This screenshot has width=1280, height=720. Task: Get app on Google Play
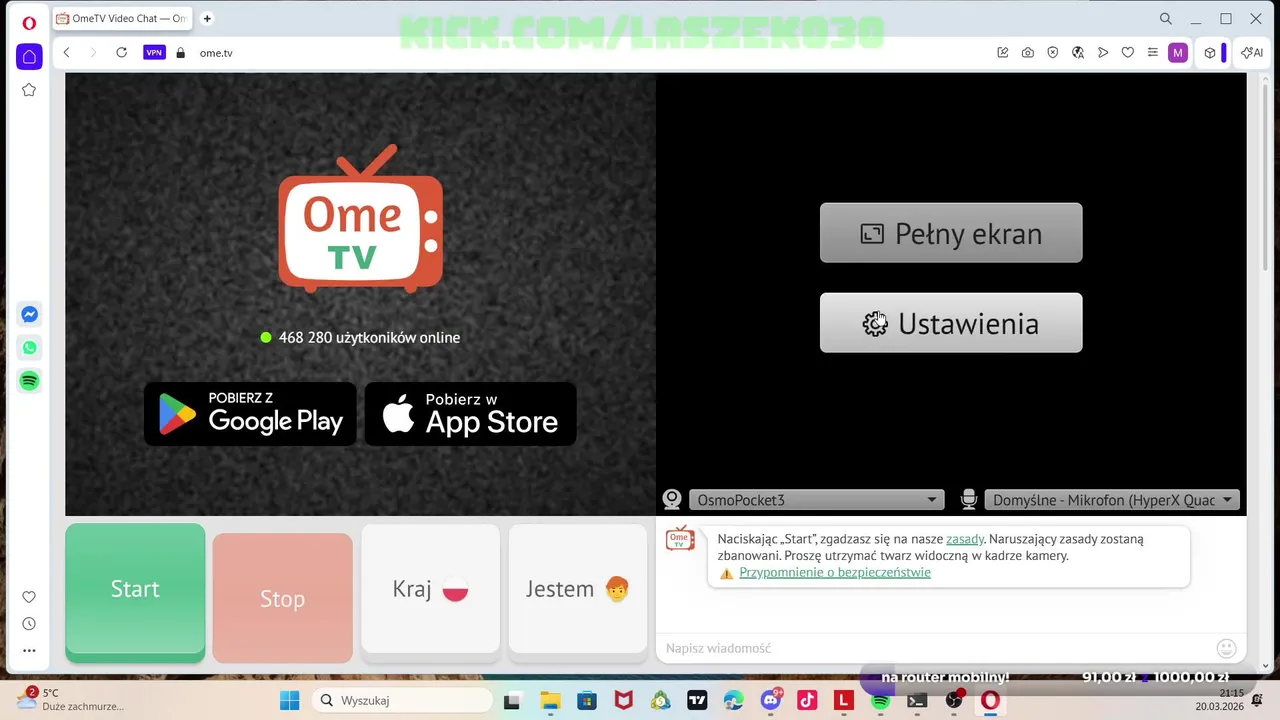click(x=250, y=414)
